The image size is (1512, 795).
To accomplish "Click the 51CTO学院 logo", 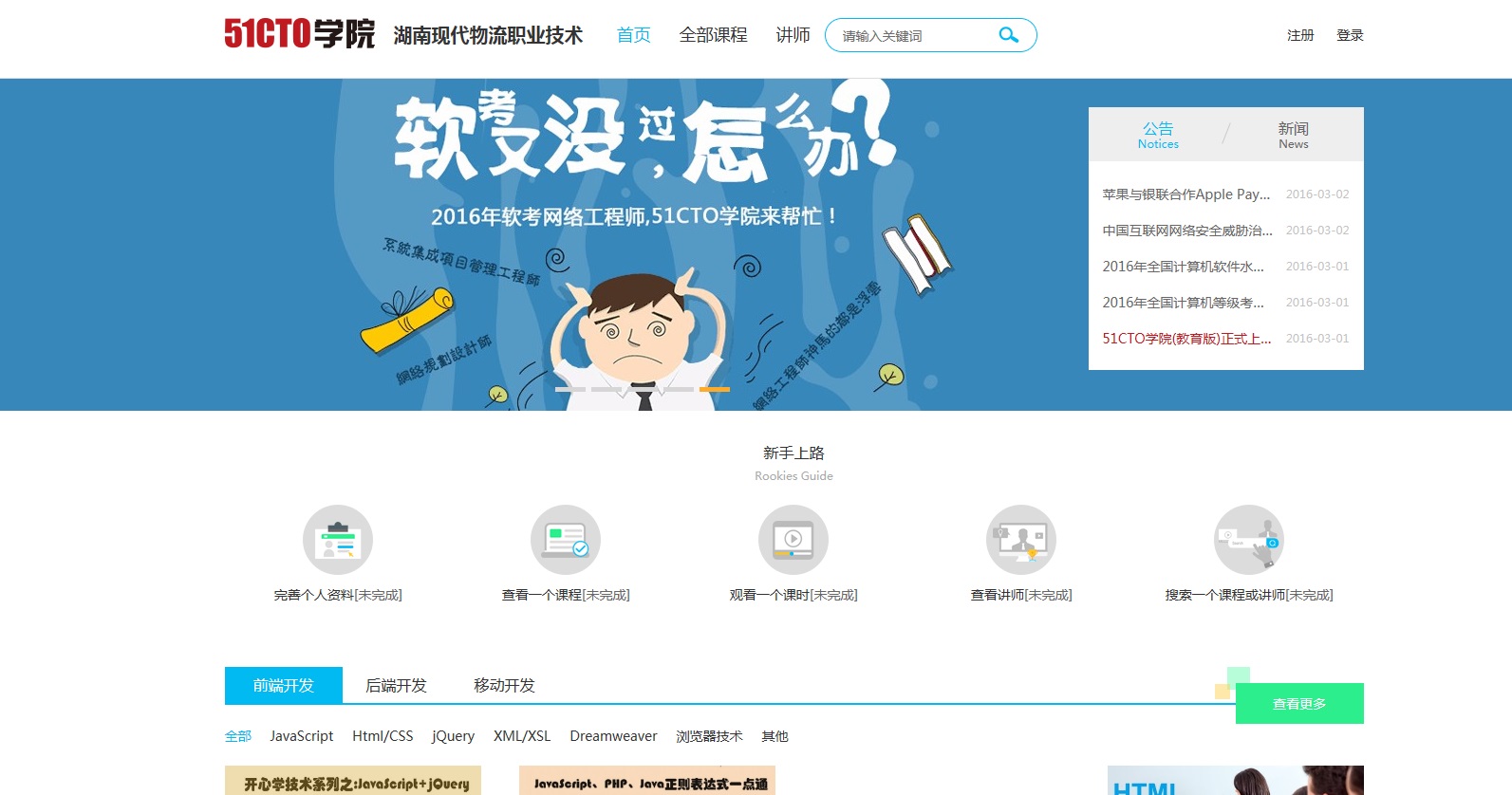I will point(300,34).
